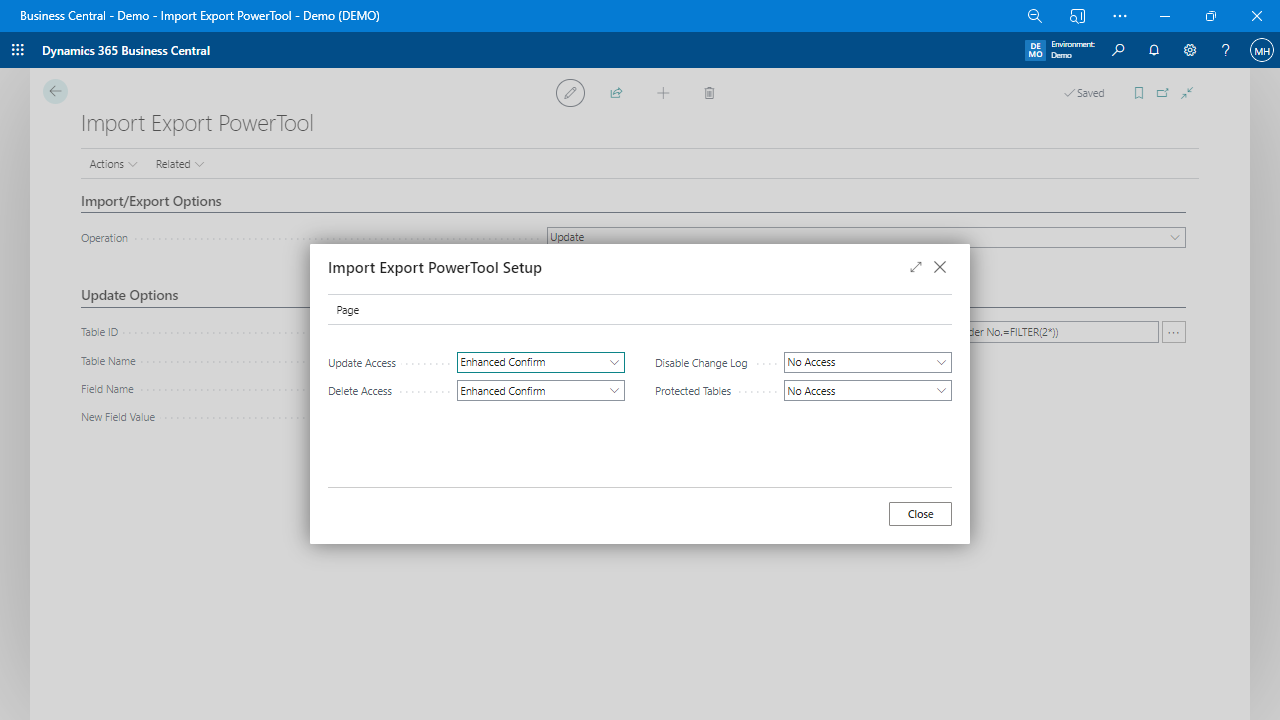Screen dimensions: 1280x720
Task: Open MH account menu
Action: [x=1261, y=50]
